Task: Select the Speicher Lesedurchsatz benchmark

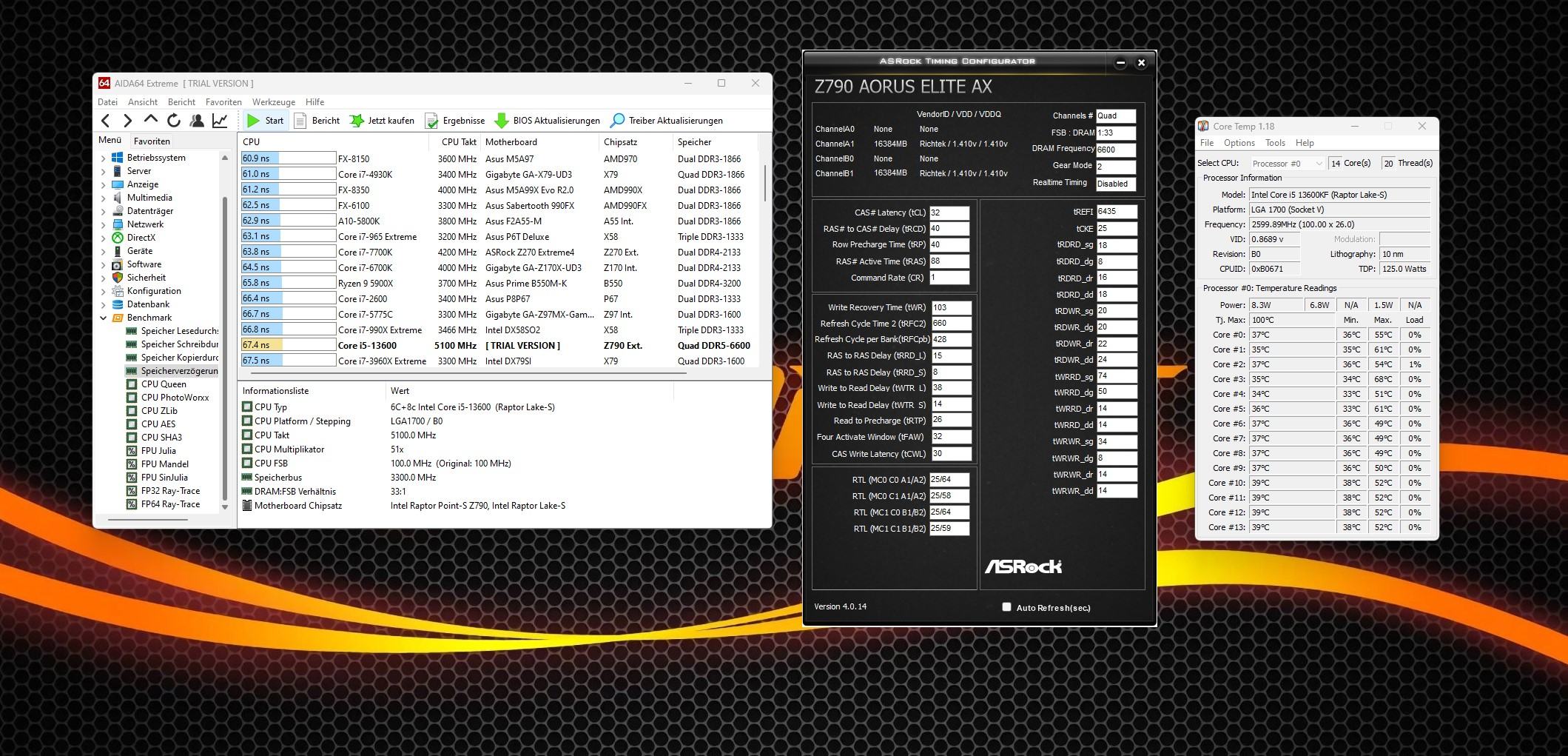Action: [180, 331]
